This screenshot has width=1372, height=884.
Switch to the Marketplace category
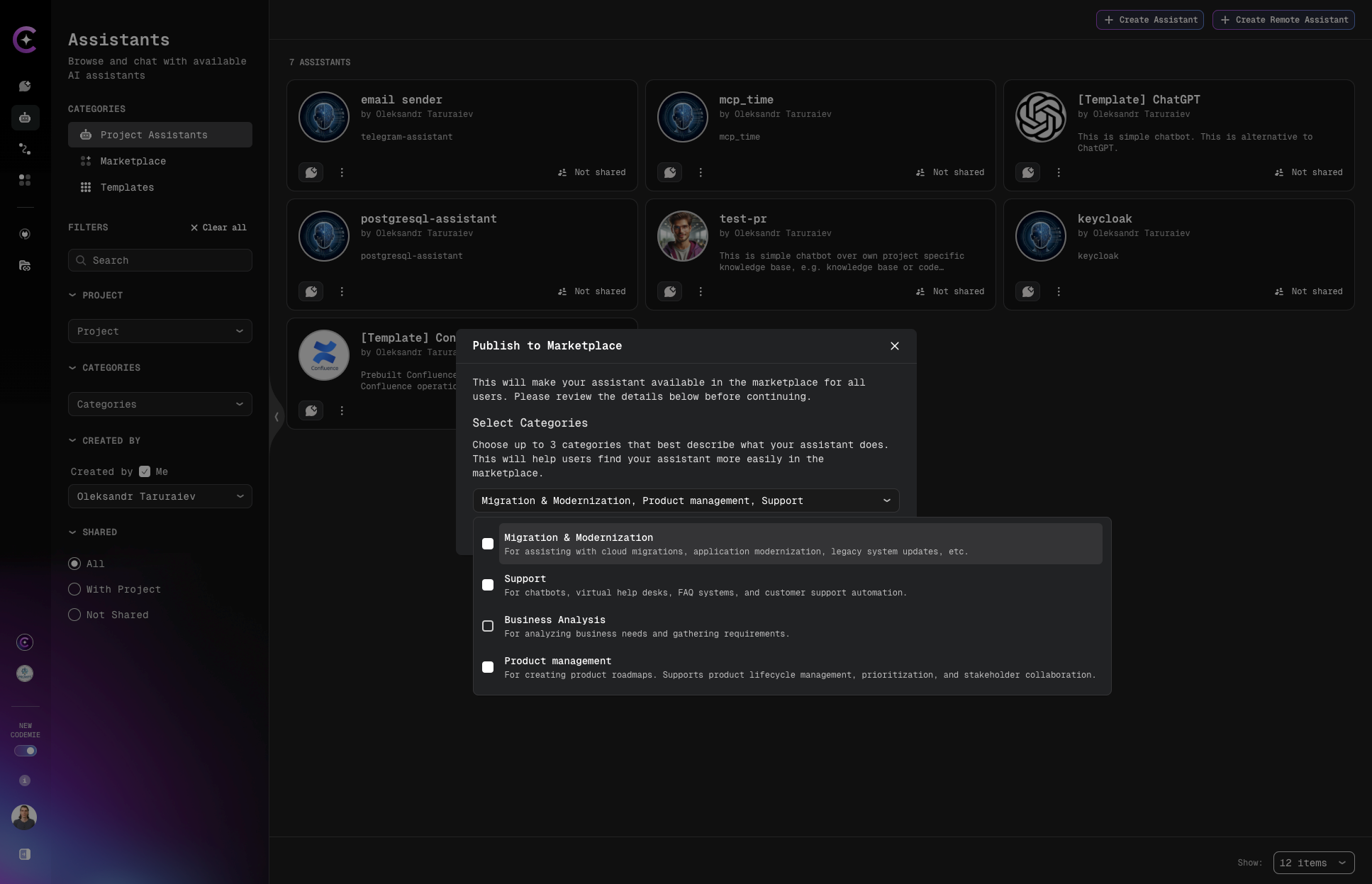[x=133, y=161]
